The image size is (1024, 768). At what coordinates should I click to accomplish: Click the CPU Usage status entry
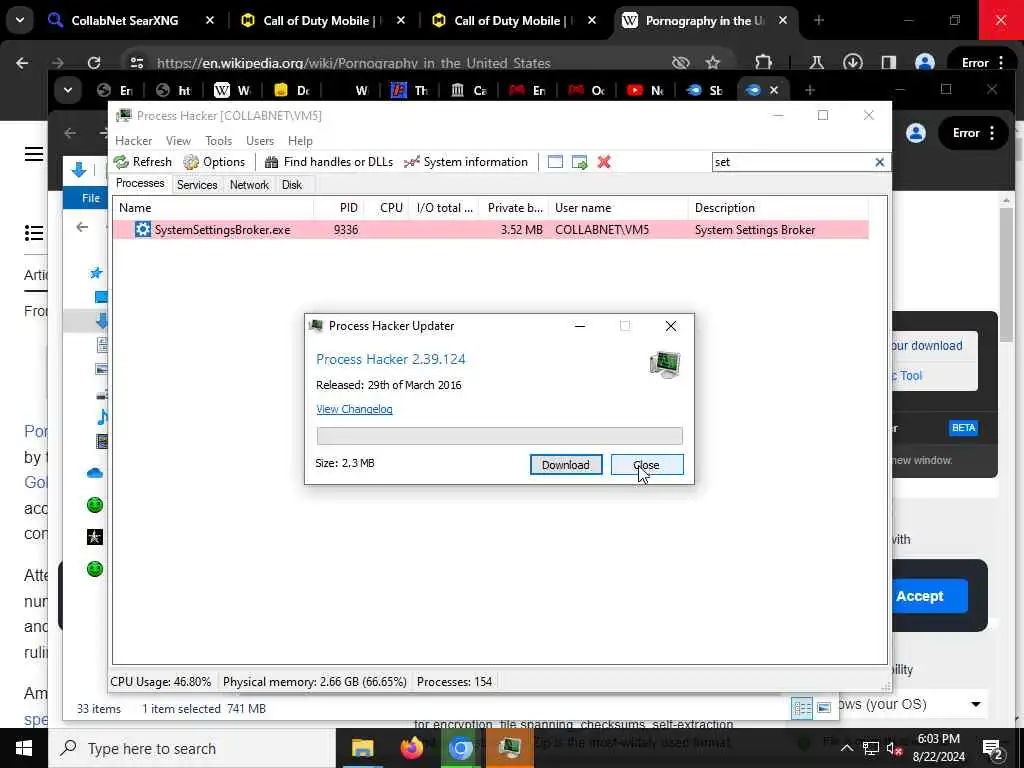161,681
